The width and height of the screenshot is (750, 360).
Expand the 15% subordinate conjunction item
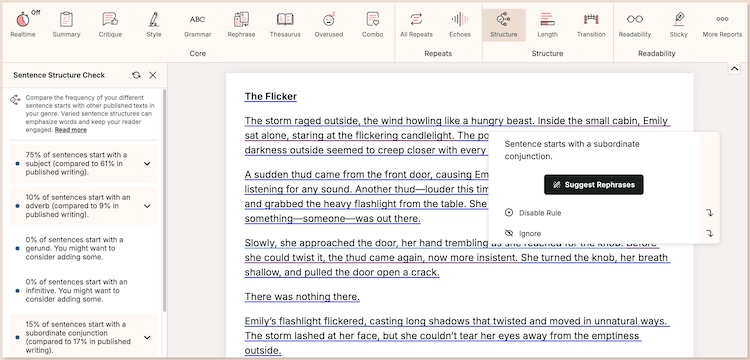point(83,337)
